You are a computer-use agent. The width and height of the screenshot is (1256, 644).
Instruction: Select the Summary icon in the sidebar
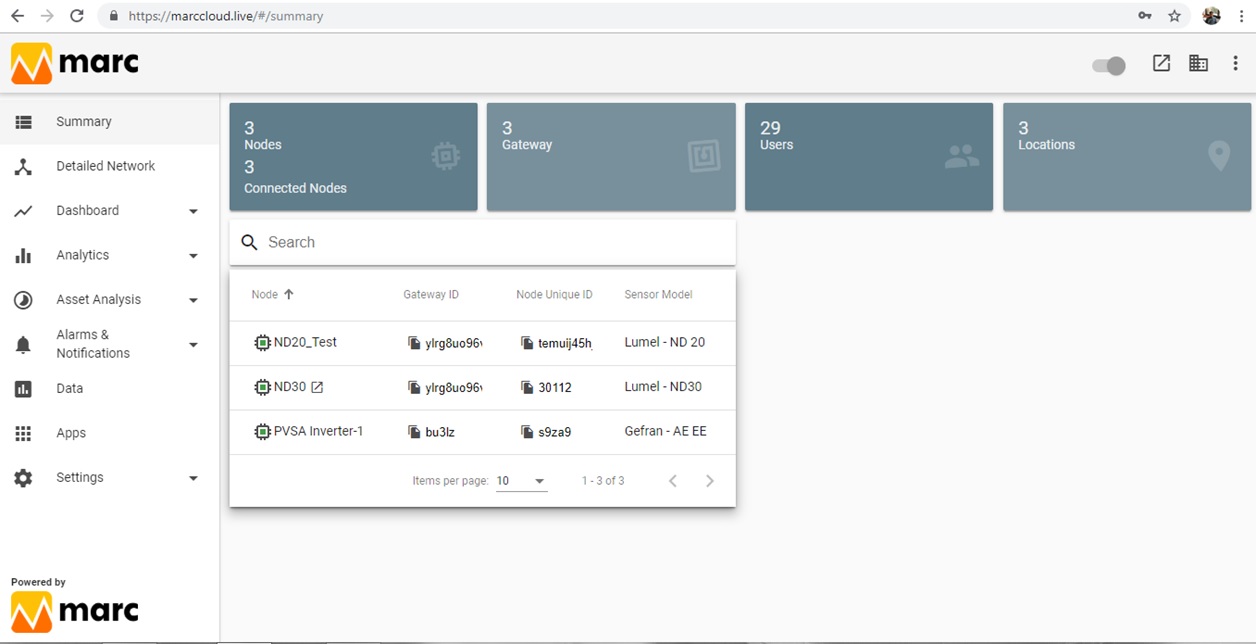click(24, 121)
